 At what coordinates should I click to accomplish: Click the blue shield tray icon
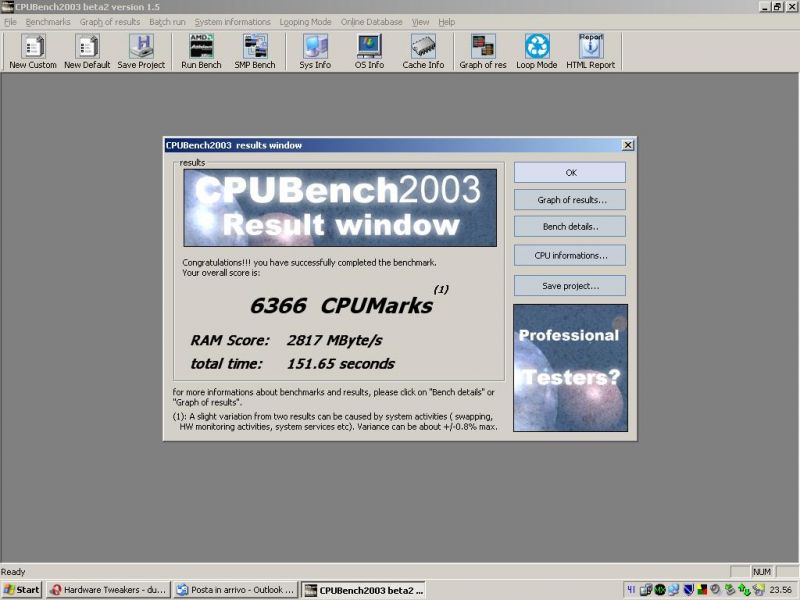coord(688,590)
